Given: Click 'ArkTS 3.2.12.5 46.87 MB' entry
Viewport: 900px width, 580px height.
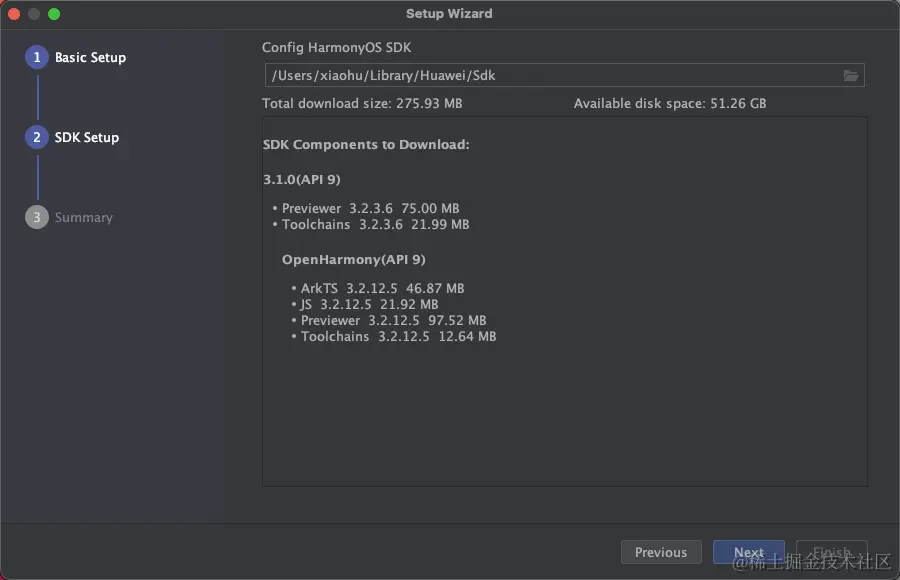Looking at the screenshot, I should (382, 288).
